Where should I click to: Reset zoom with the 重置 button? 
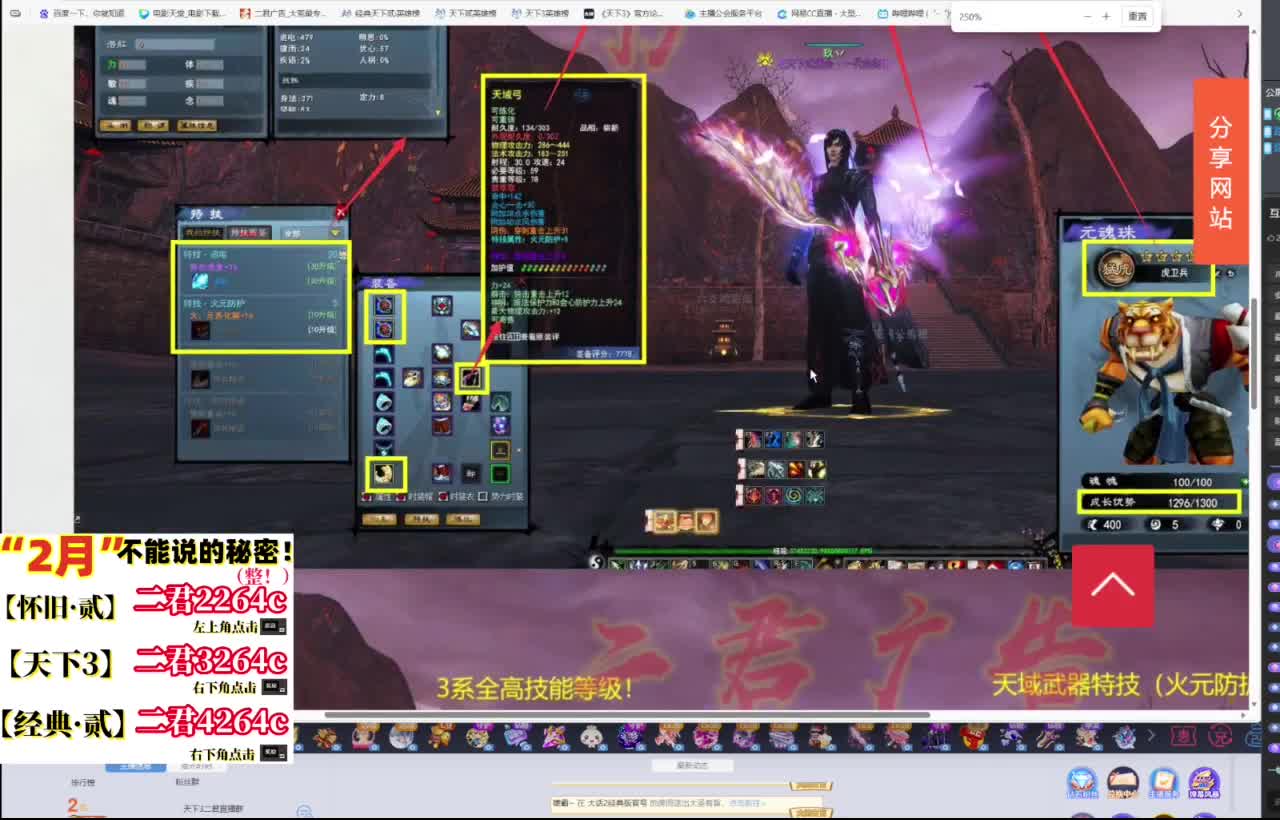point(1138,17)
